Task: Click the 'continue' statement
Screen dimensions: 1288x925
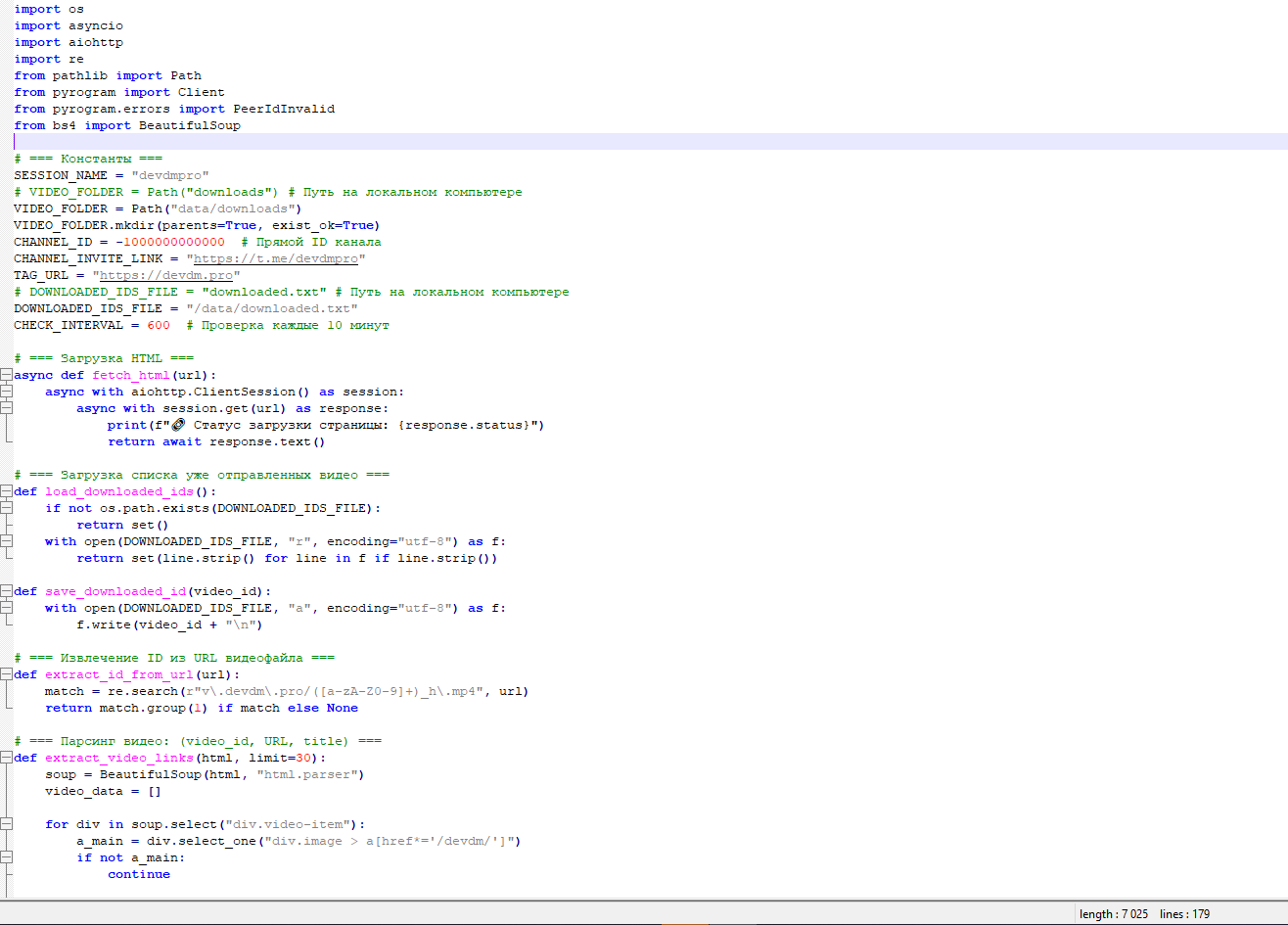Action: click(x=139, y=874)
